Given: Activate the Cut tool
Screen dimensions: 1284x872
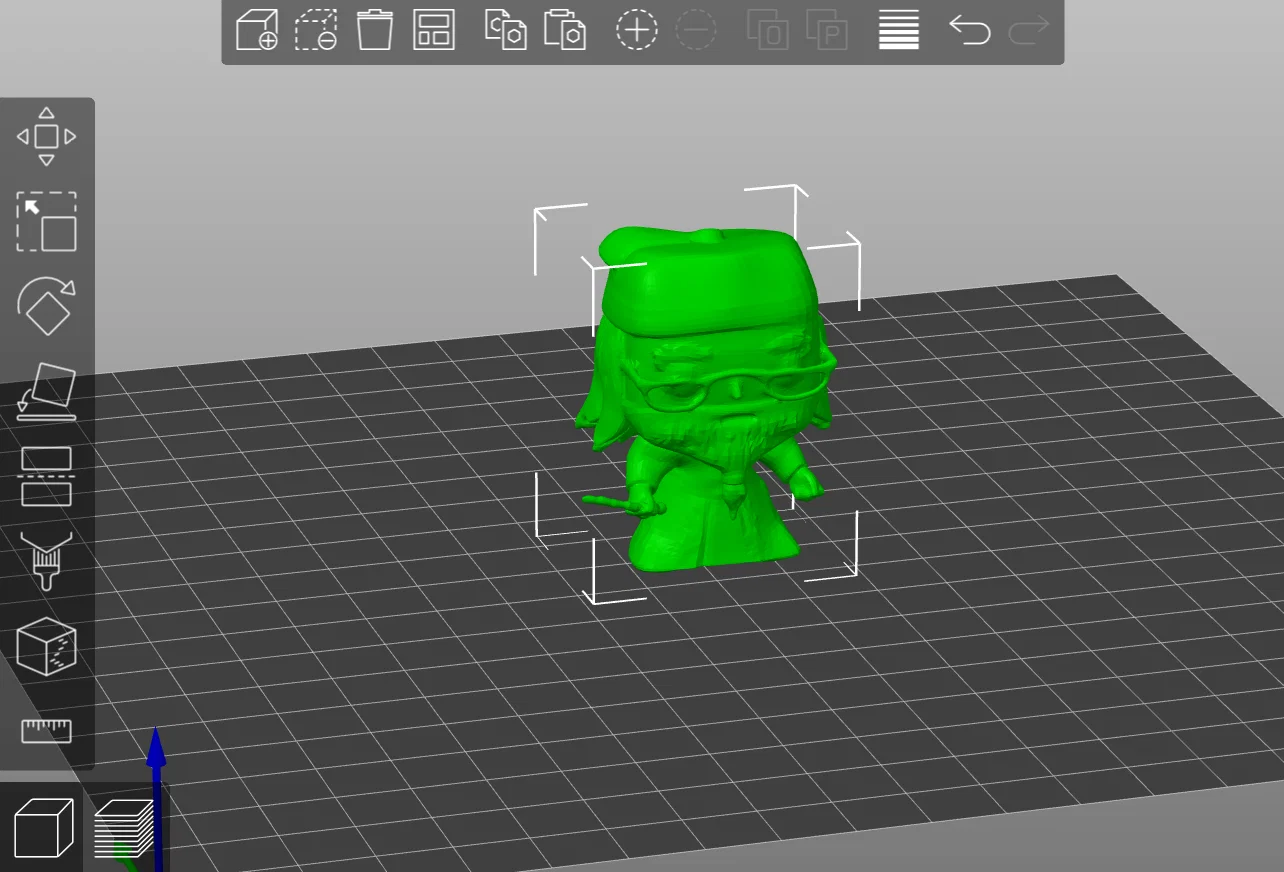Looking at the screenshot, I should [47, 477].
